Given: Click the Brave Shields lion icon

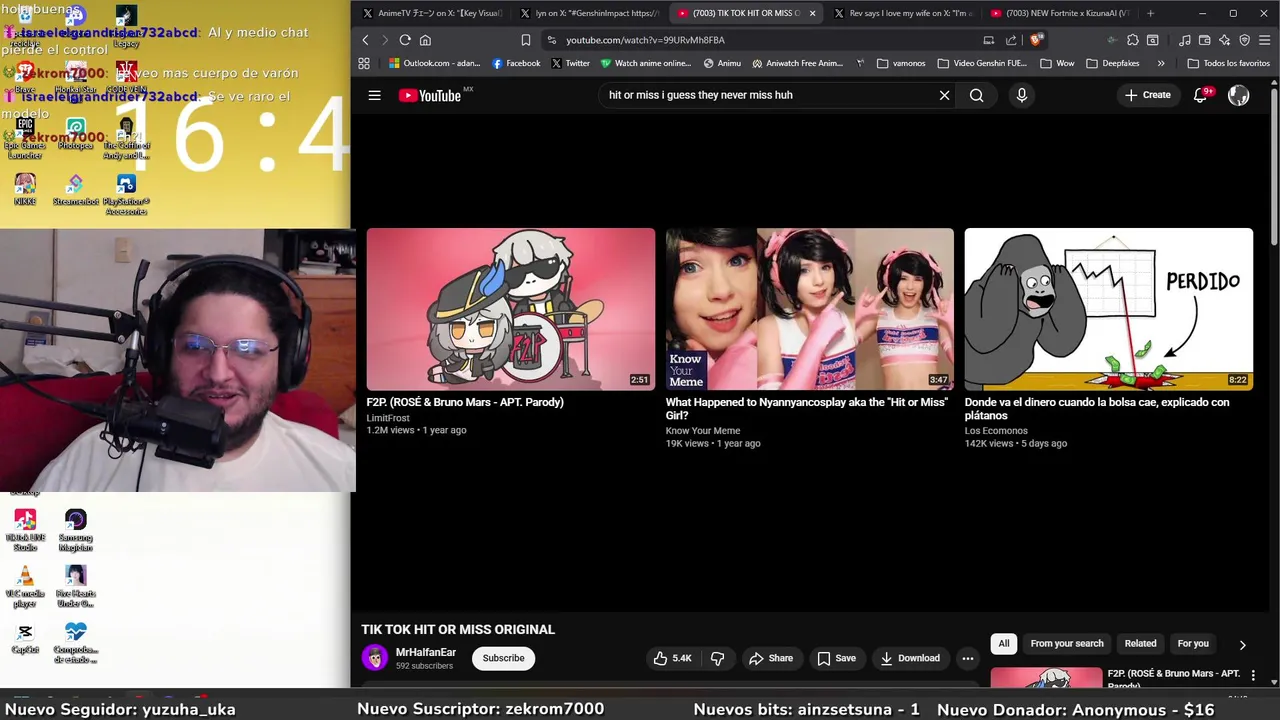Looking at the screenshot, I should point(1037,40).
